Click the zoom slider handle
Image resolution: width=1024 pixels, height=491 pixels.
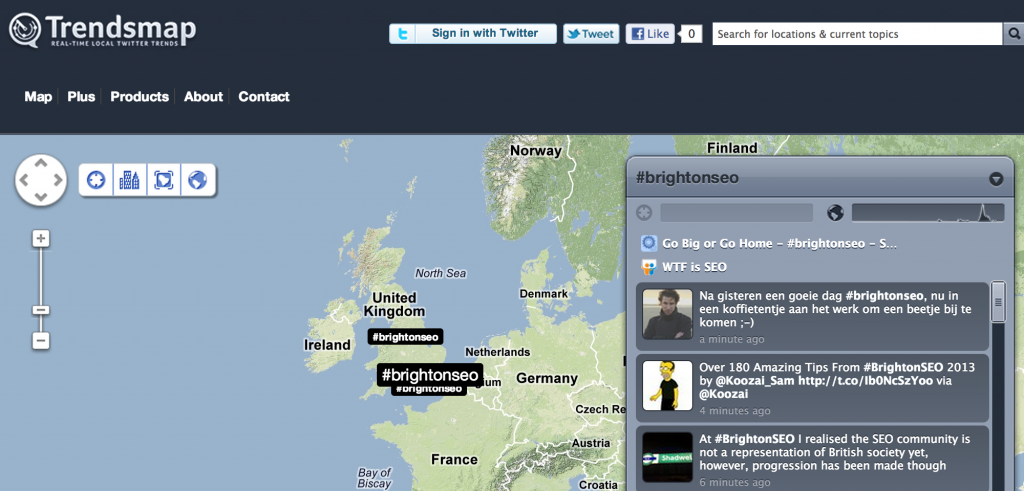tap(41, 310)
